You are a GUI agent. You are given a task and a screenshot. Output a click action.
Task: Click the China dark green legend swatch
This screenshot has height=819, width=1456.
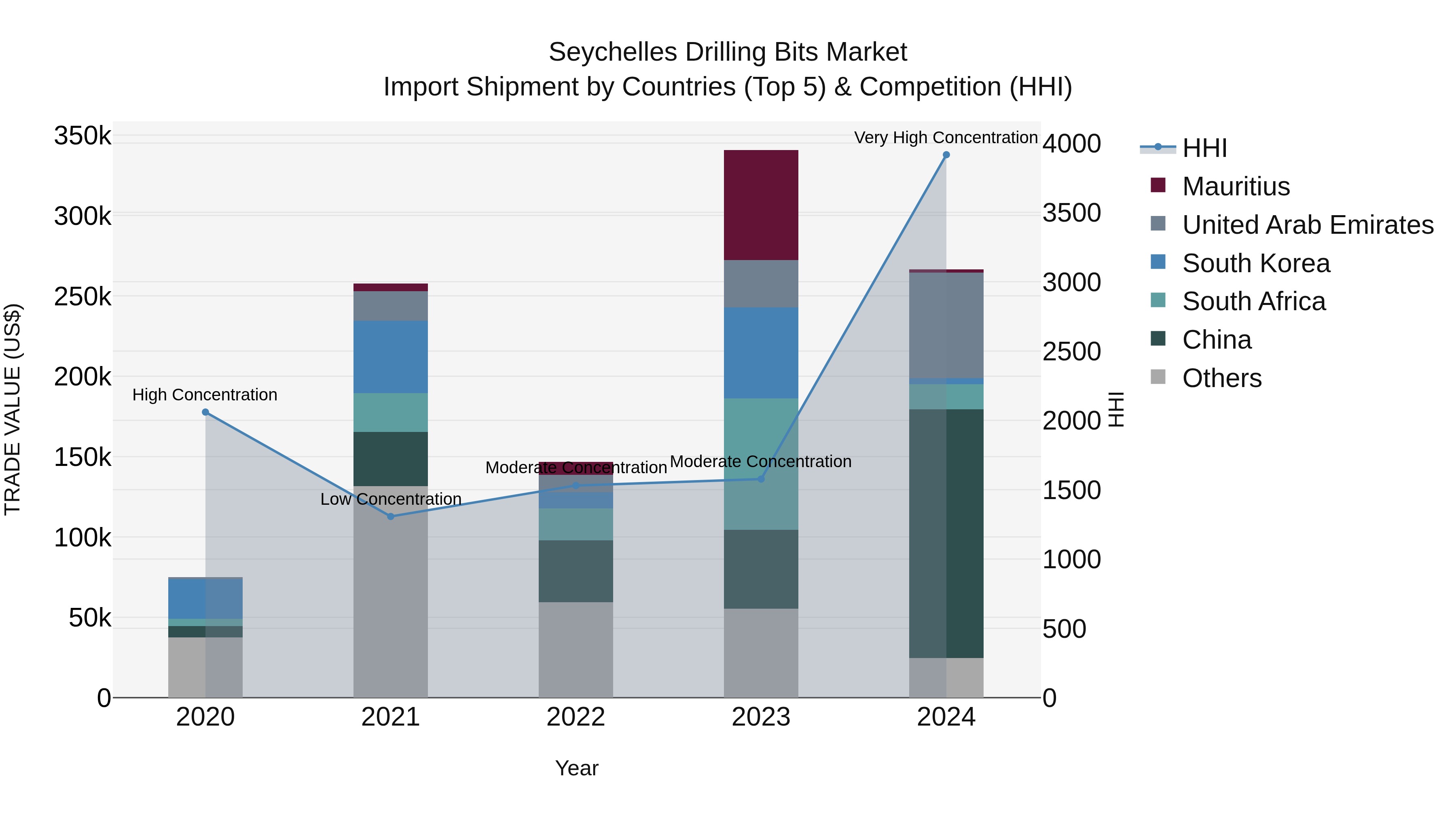1158,339
